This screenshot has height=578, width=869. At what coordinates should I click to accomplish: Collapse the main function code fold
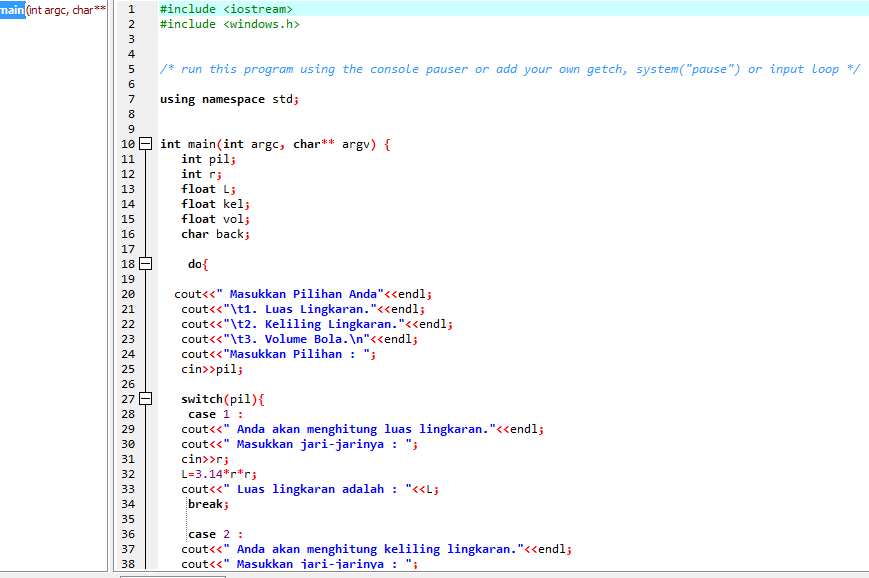click(x=145, y=143)
